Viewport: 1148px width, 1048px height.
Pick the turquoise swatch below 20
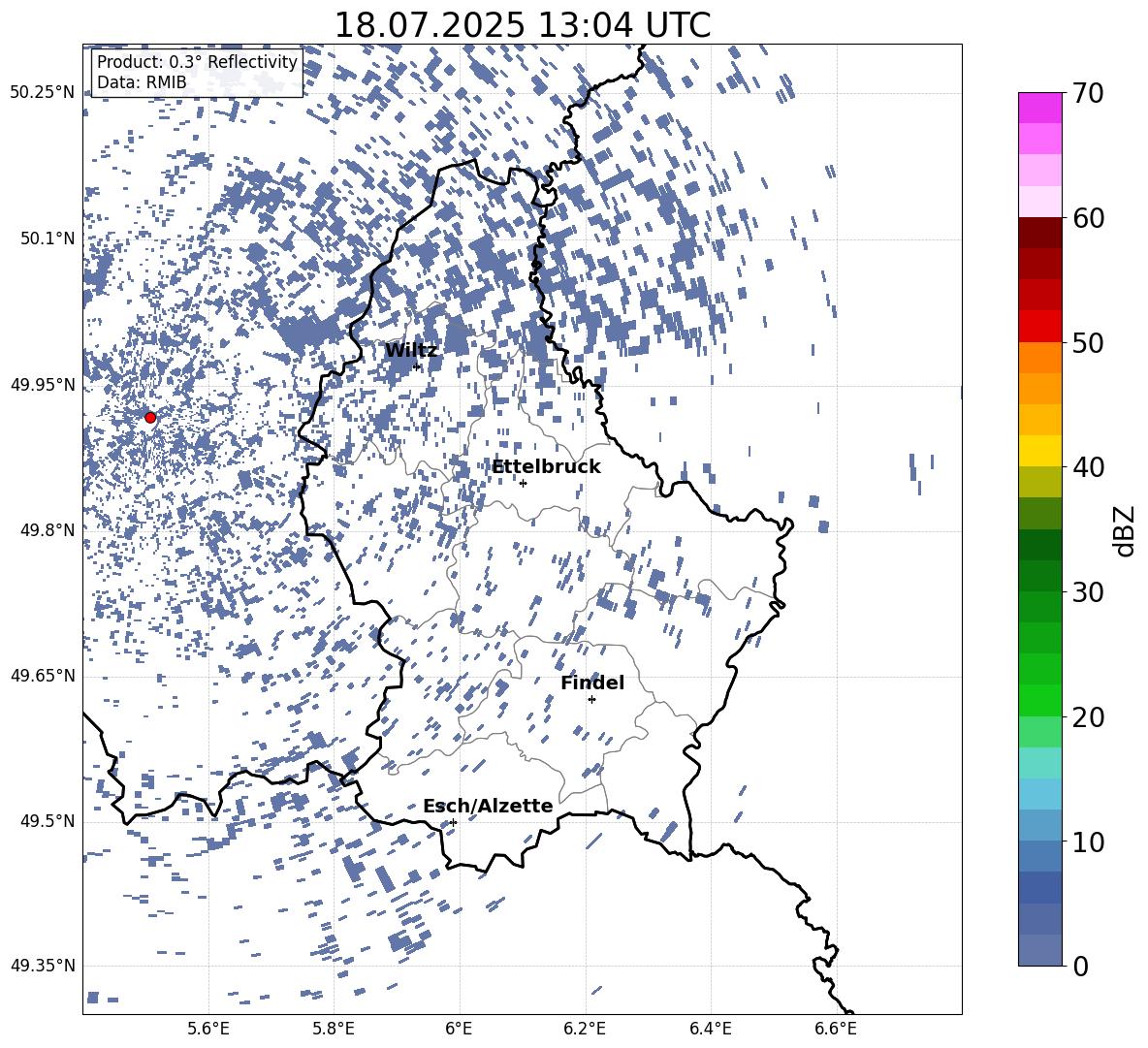[x=1040, y=763]
